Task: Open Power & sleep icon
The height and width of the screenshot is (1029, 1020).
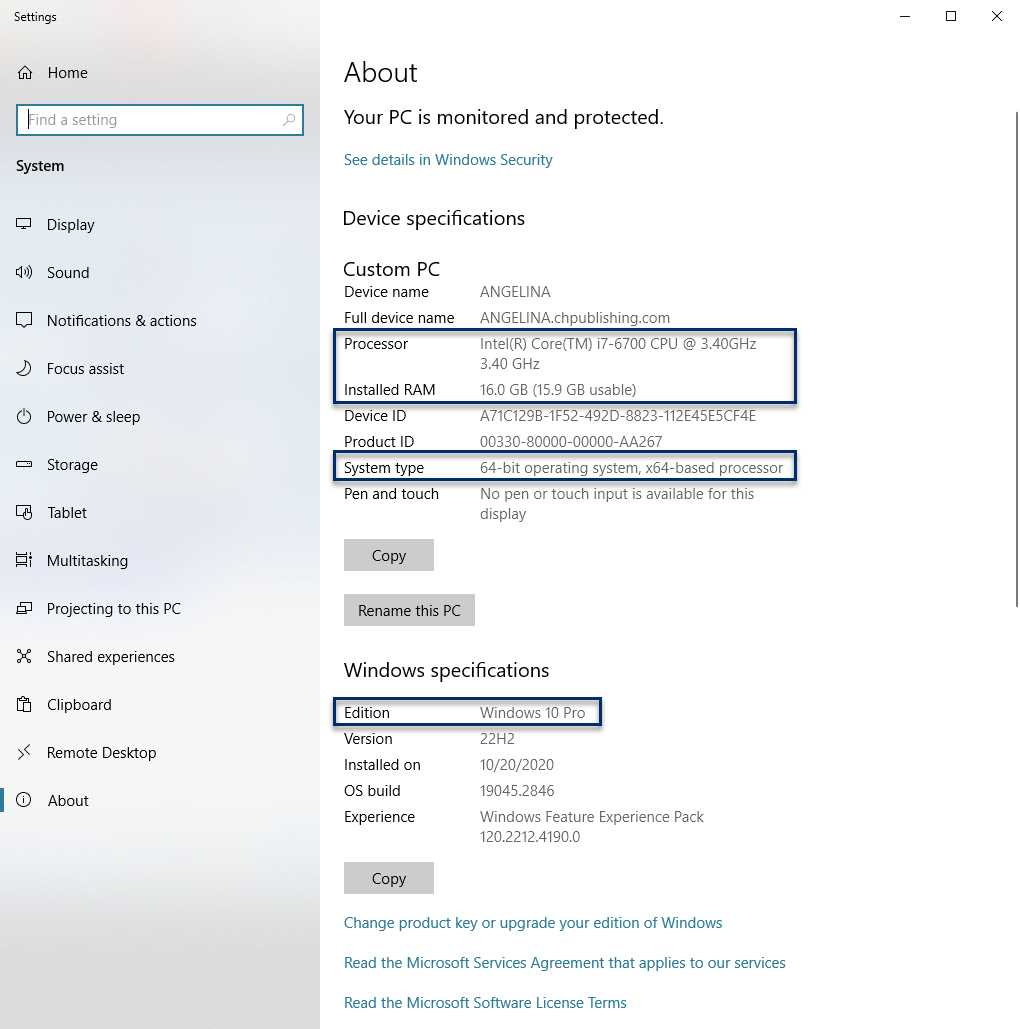Action: (25, 417)
